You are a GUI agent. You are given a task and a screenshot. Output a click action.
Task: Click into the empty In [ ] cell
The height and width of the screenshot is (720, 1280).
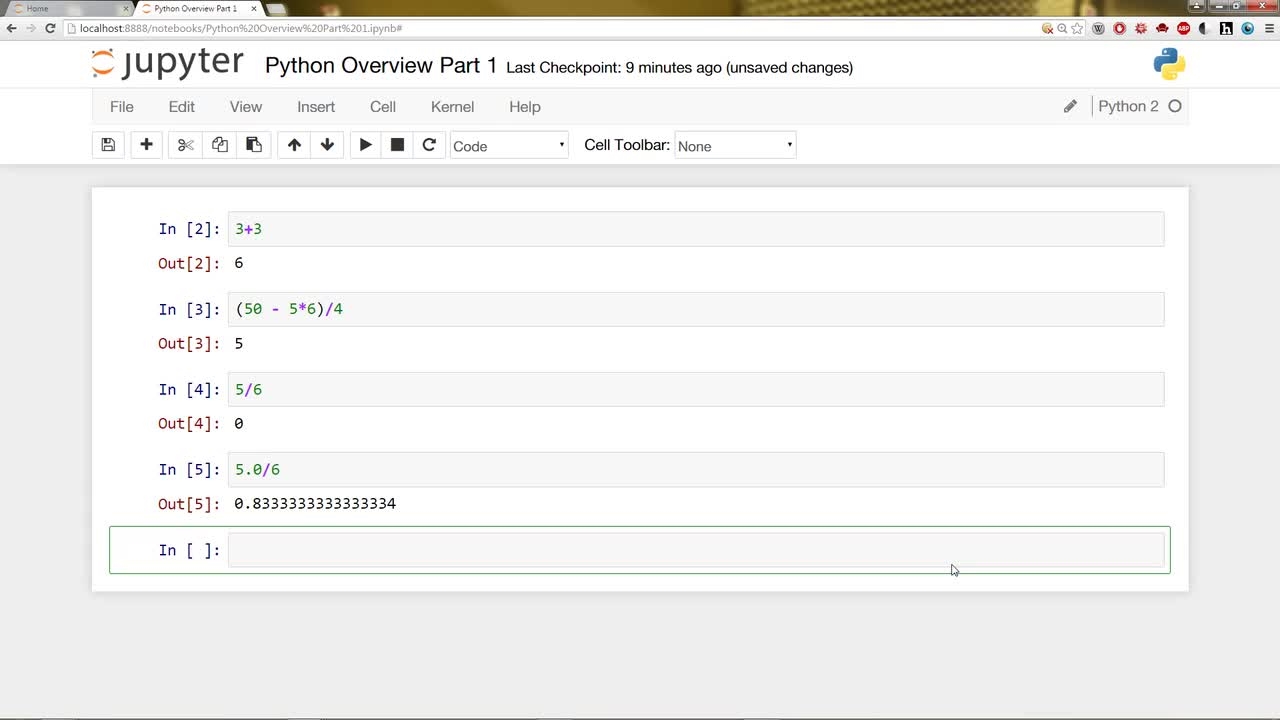(x=696, y=550)
